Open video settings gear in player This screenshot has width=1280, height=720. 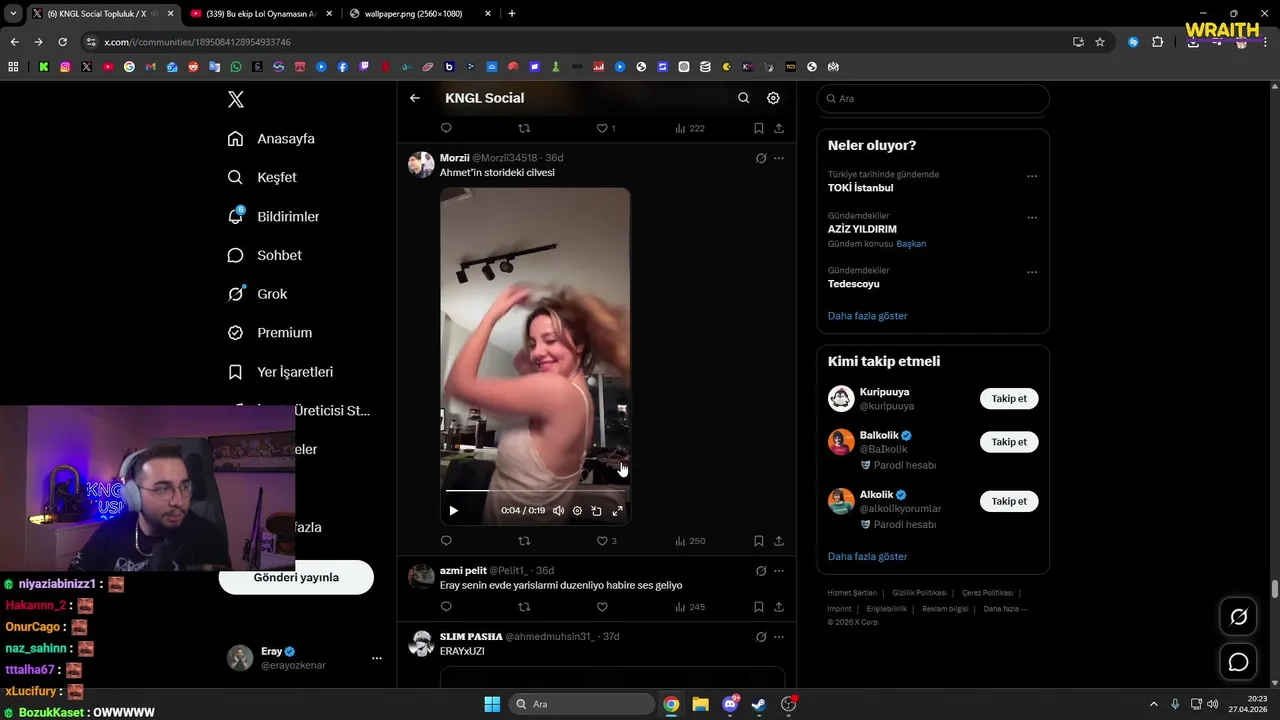(577, 511)
